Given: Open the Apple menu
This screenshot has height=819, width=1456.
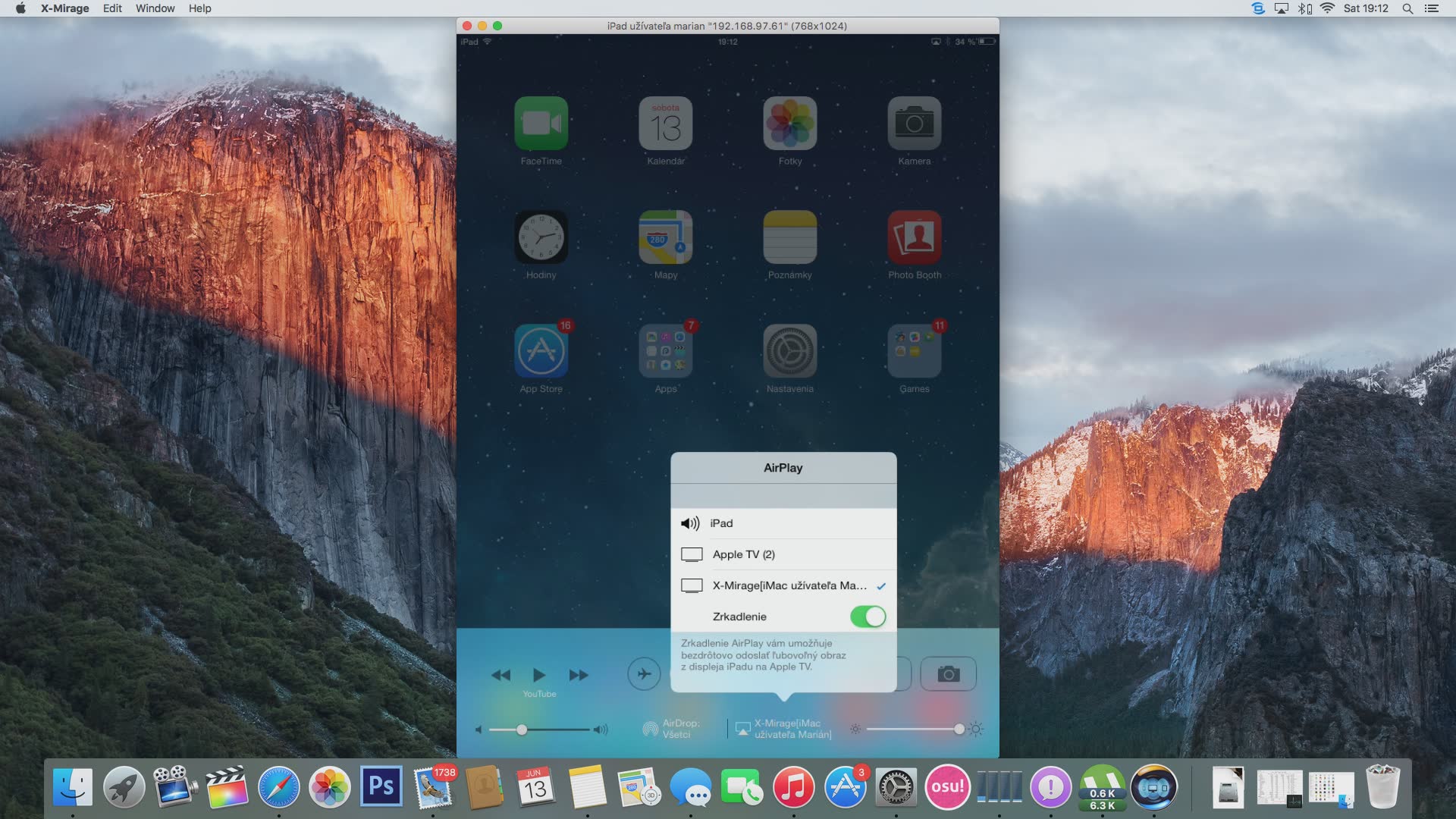Looking at the screenshot, I should pos(20,8).
